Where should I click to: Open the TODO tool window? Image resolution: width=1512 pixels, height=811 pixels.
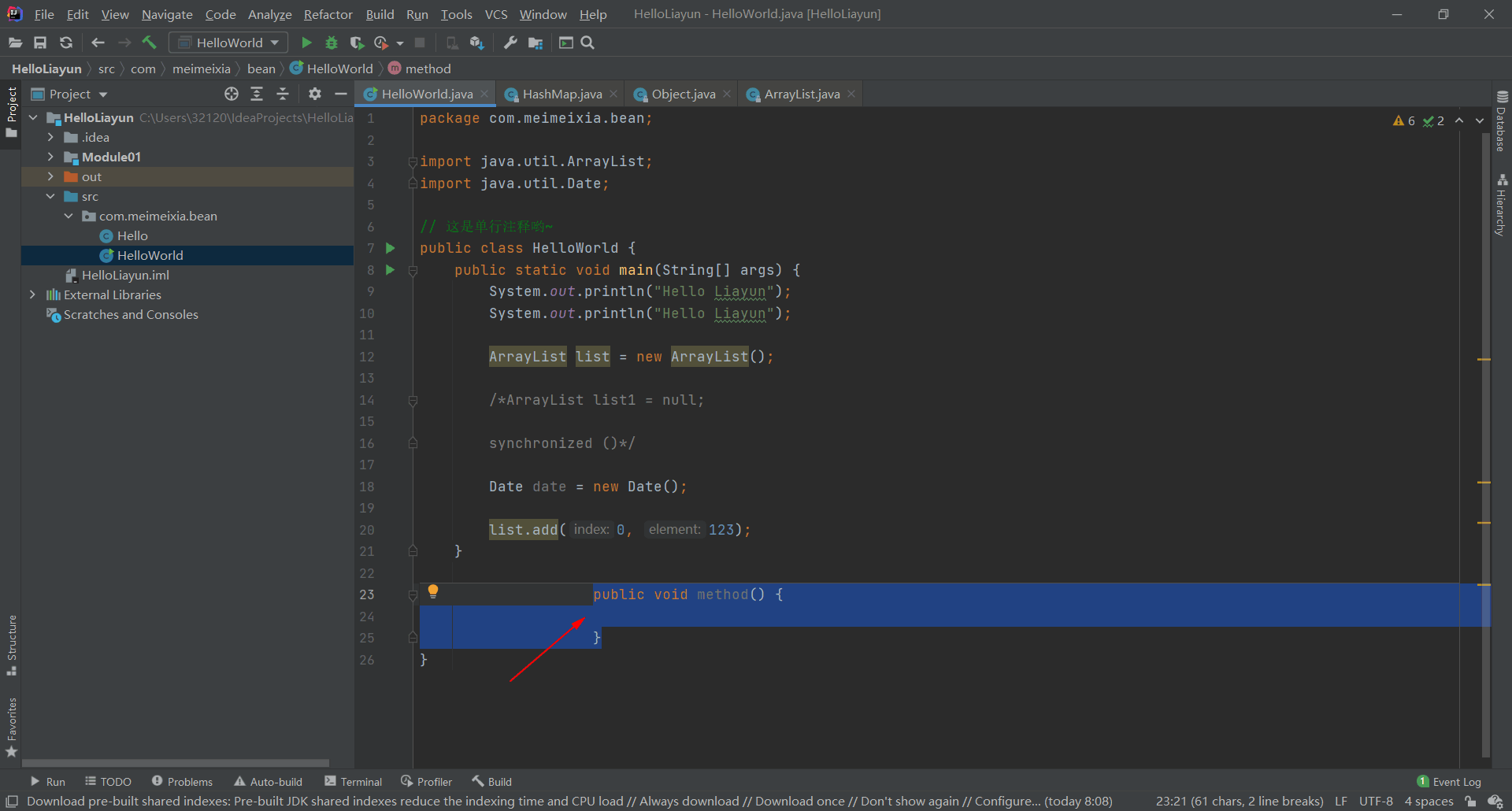109,782
